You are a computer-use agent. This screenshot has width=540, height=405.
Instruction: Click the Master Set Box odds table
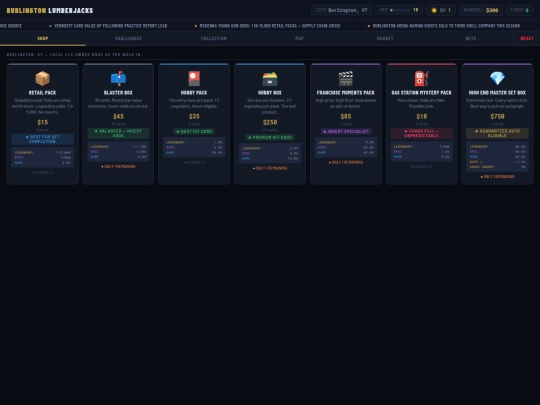coord(497,156)
